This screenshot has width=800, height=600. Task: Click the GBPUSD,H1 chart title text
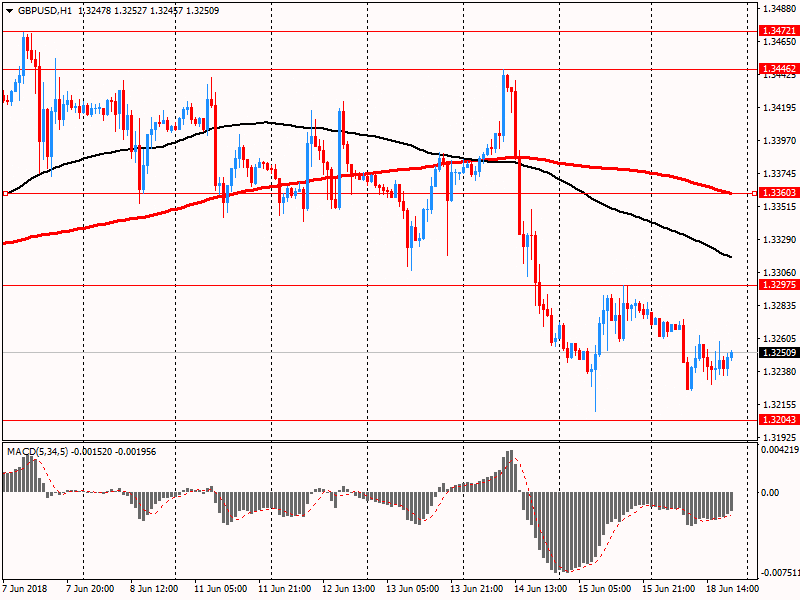click(x=45, y=11)
